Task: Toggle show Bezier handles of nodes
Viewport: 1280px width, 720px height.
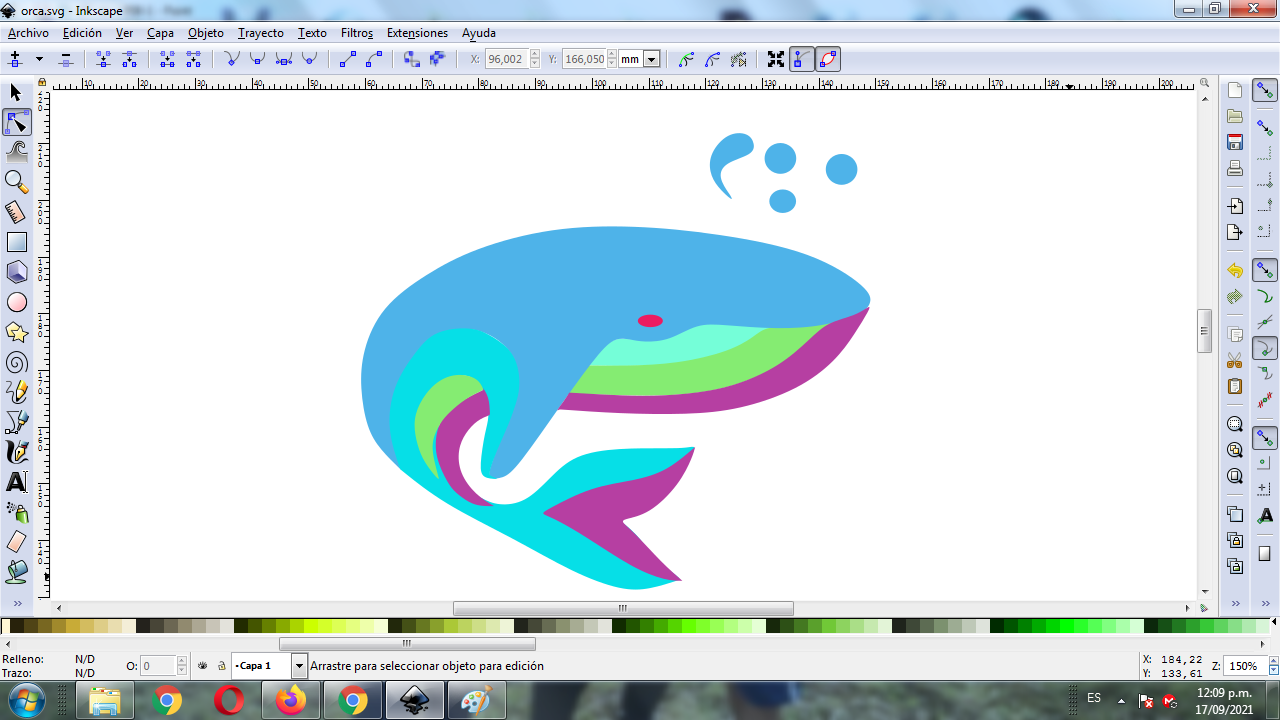Action: [x=802, y=59]
